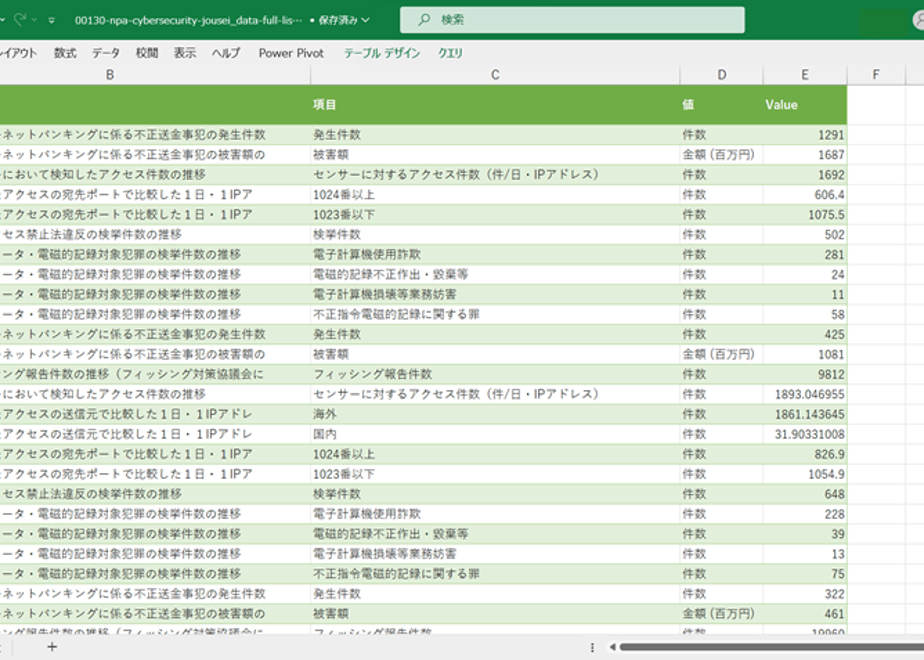Select the cell with value 1291
This screenshot has width=924, height=660.
(805, 135)
